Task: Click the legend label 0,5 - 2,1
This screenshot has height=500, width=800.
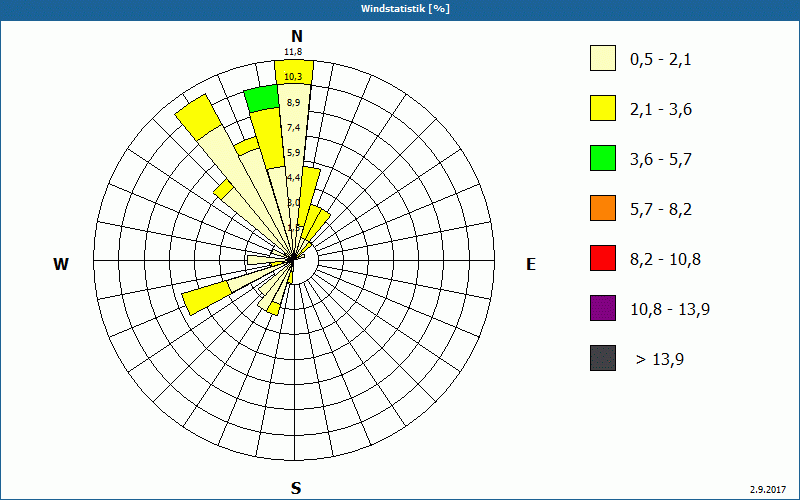Action: point(661,60)
